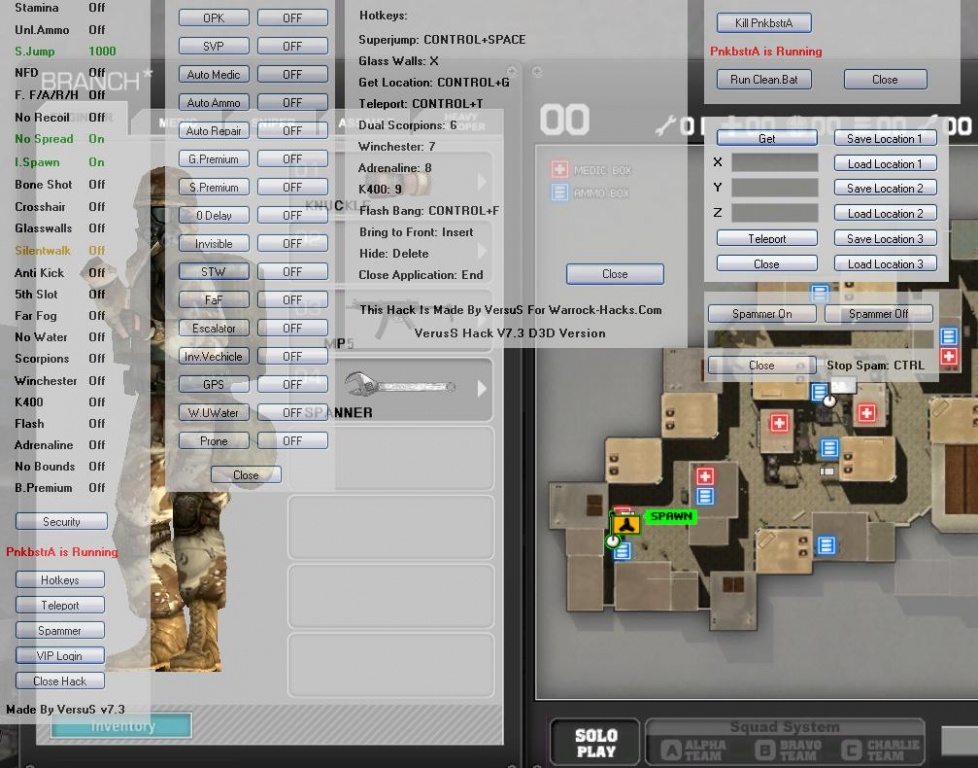Open the Teleport panel from the left menu
978x768 pixels.
click(x=60, y=605)
